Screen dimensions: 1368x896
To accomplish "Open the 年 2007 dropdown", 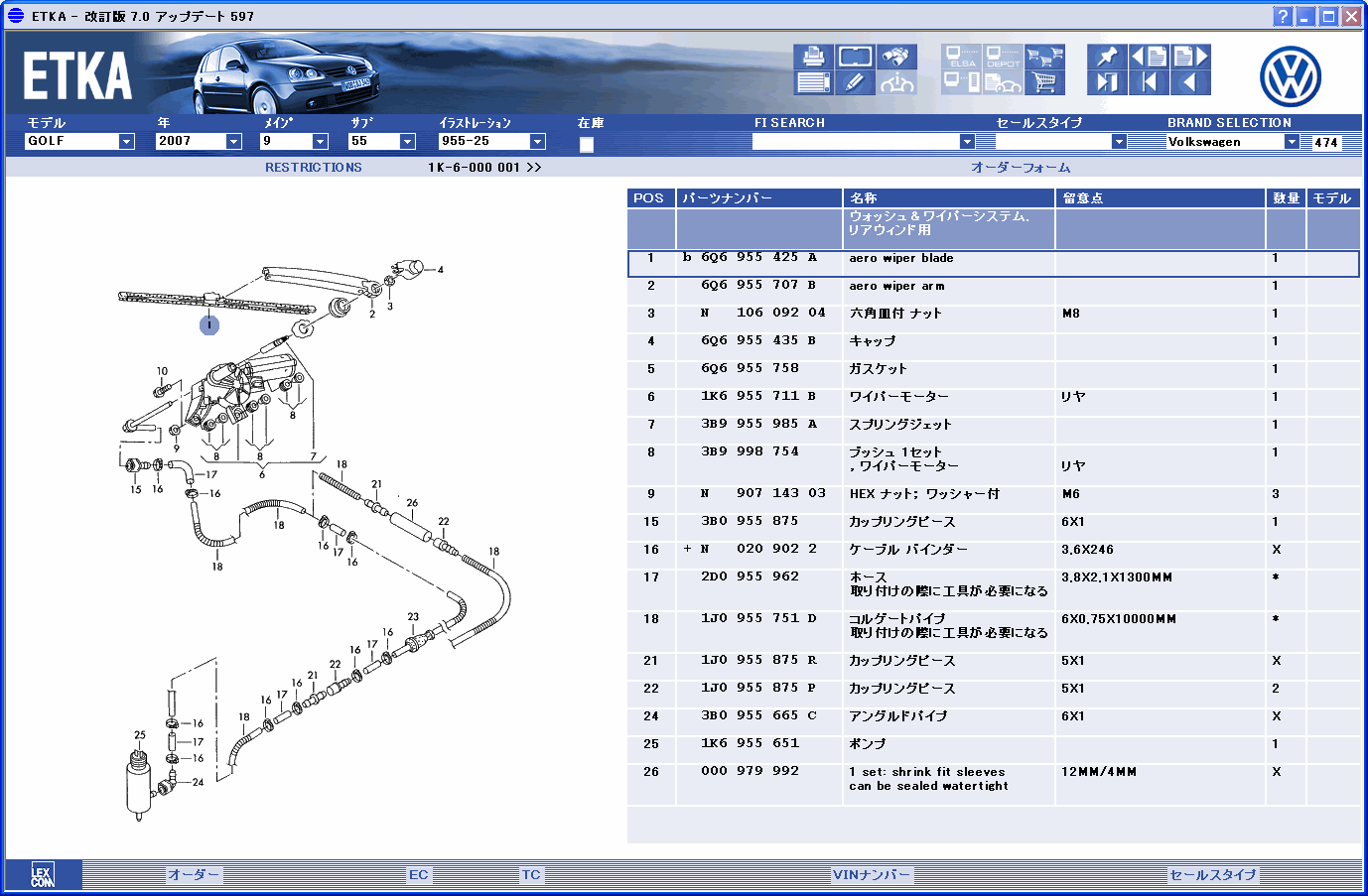I will (x=233, y=142).
